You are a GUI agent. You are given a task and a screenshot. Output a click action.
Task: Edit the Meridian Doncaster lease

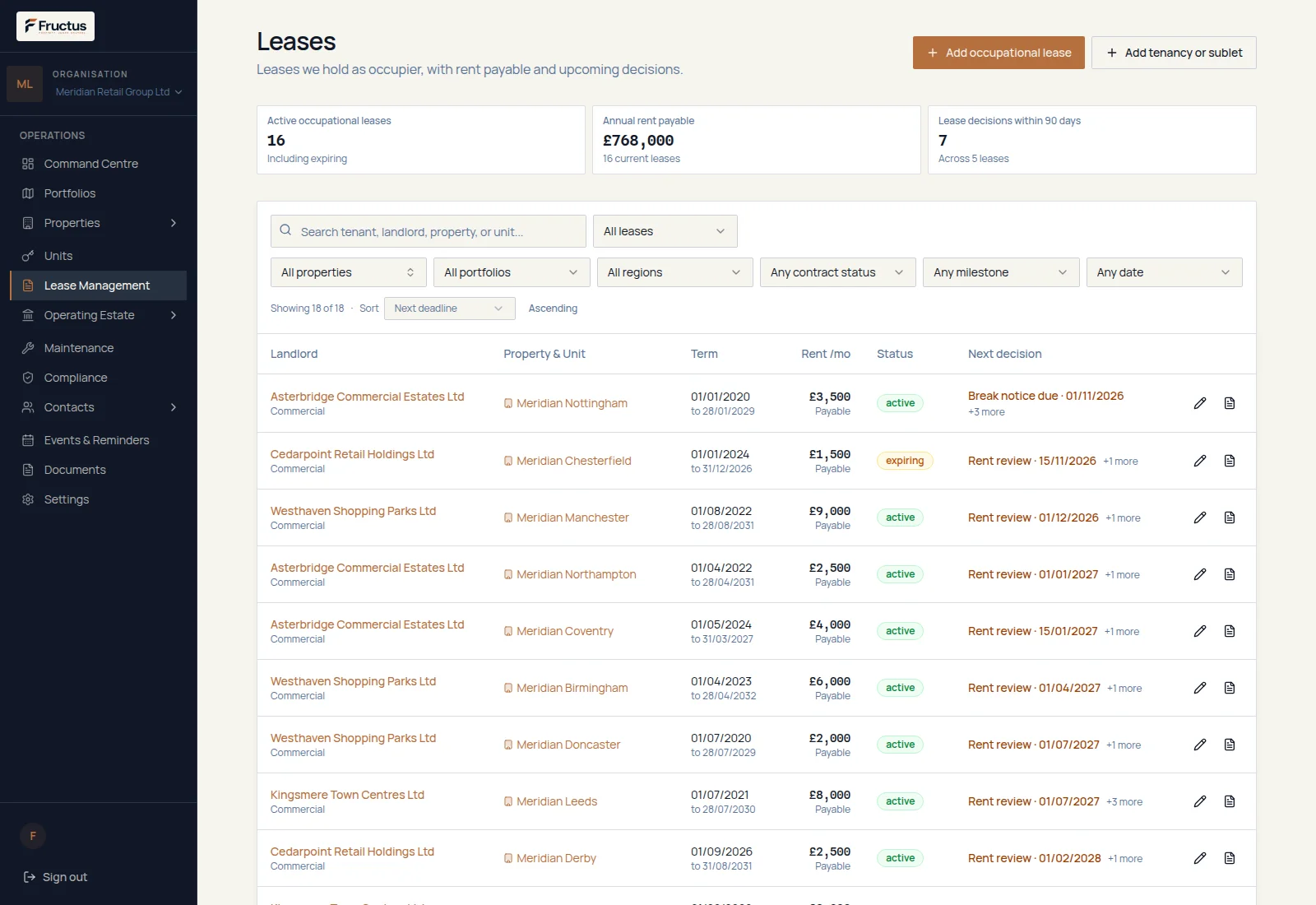1200,745
